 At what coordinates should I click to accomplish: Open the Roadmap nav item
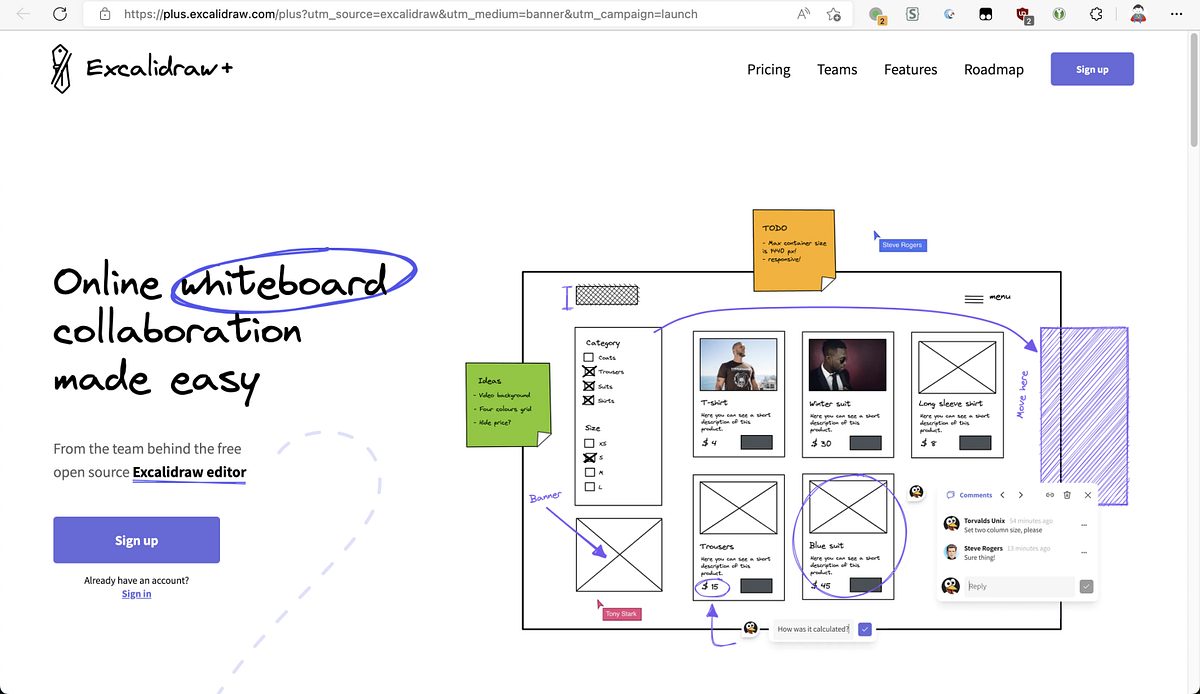point(994,69)
